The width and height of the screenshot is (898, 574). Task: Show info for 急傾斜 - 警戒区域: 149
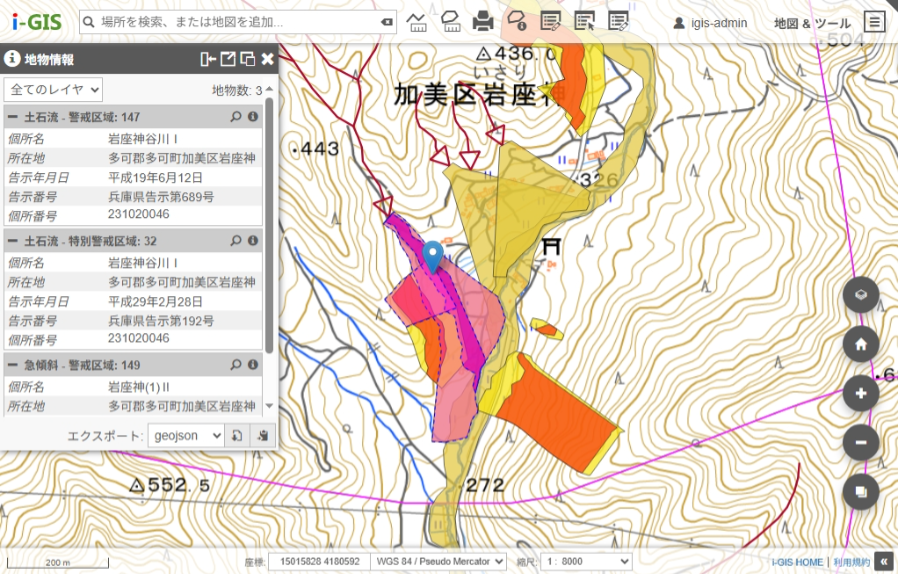pos(253,364)
